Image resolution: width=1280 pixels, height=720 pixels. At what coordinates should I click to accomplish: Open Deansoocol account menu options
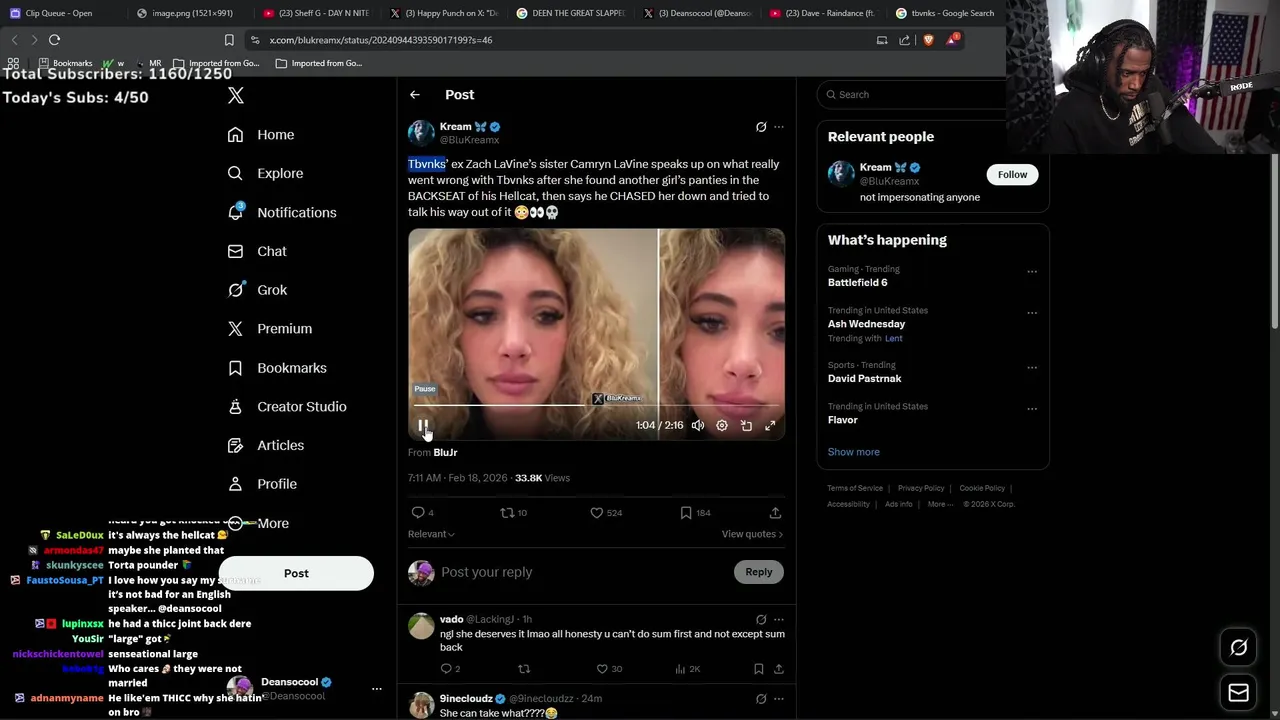pos(377,688)
